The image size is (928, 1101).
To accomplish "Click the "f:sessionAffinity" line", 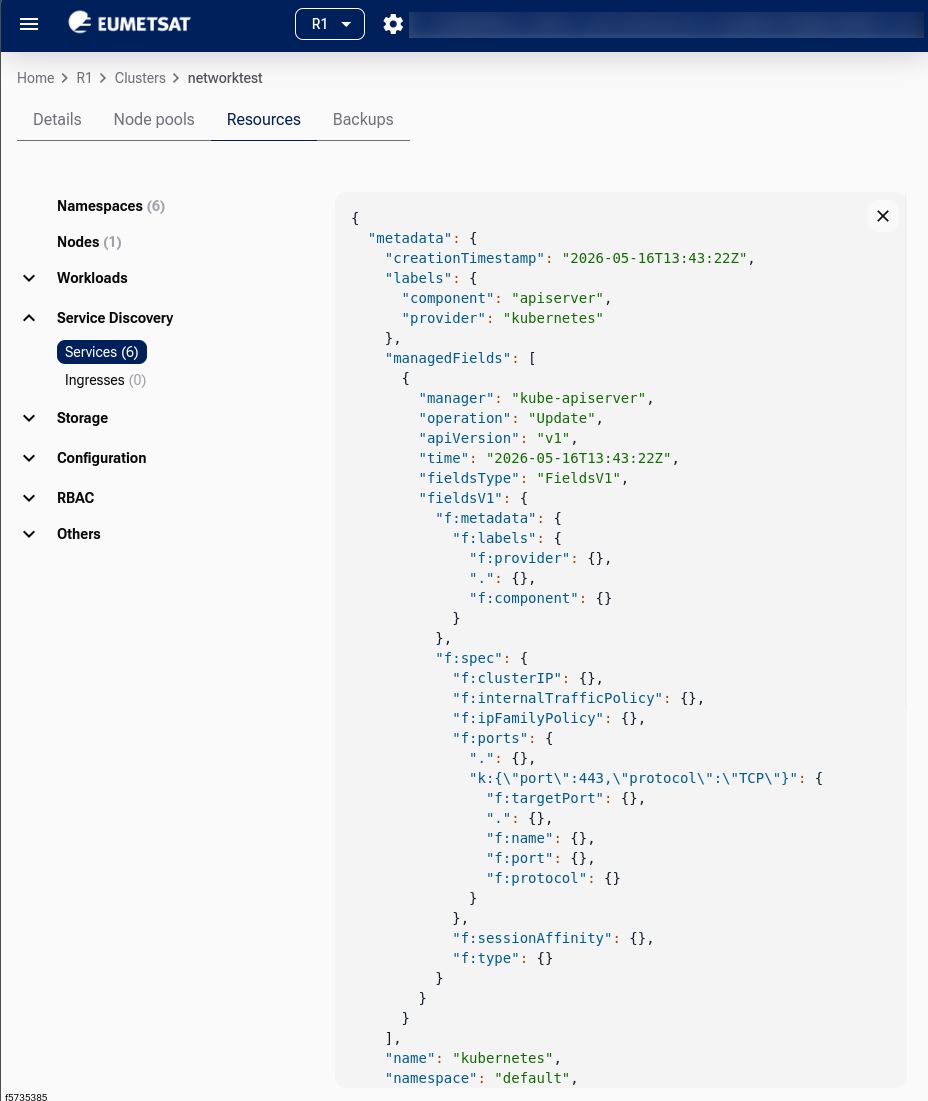I will click(552, 939).
